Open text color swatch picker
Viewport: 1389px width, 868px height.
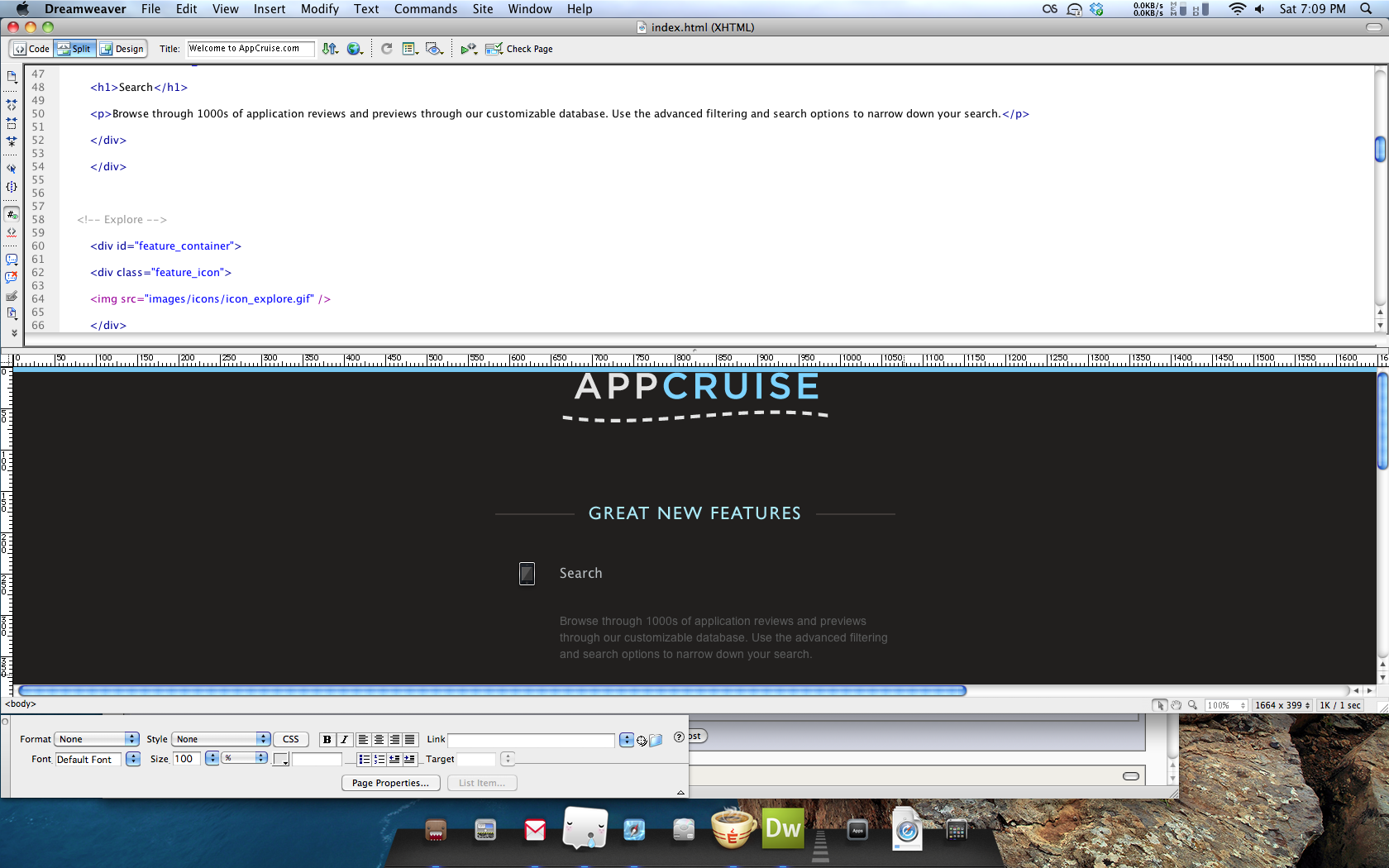[x=281, y=759]
